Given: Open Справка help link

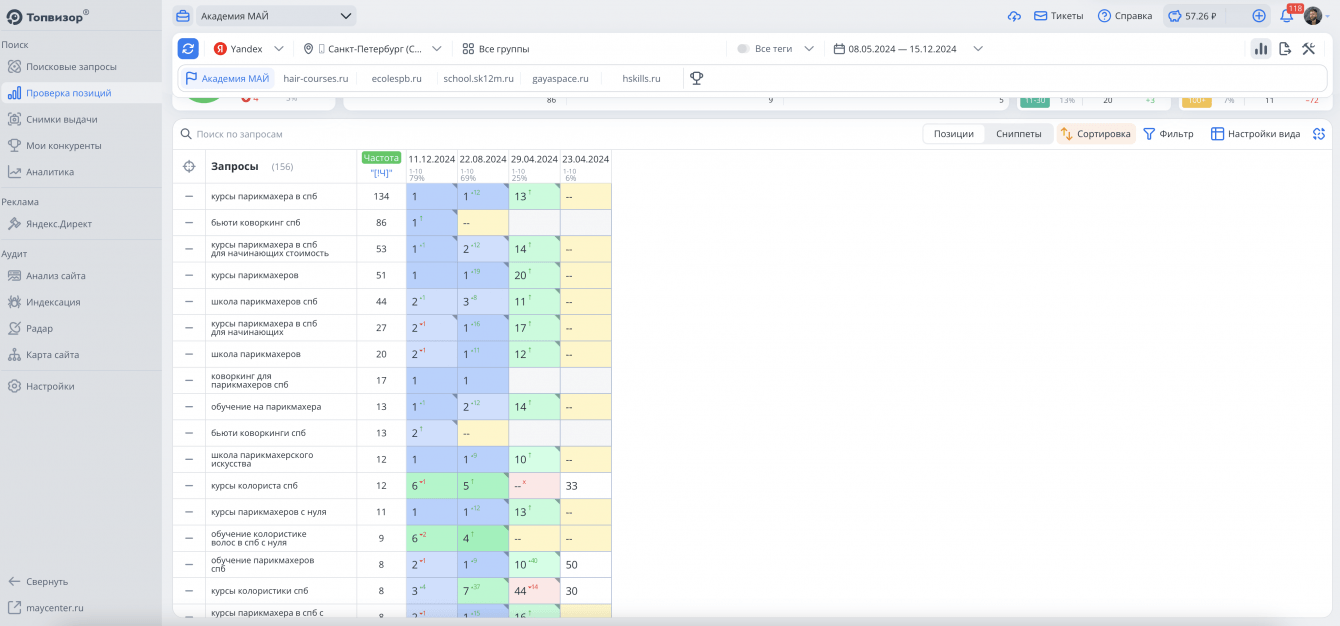Looking at the screenshot, I should tap(1125, 16).
